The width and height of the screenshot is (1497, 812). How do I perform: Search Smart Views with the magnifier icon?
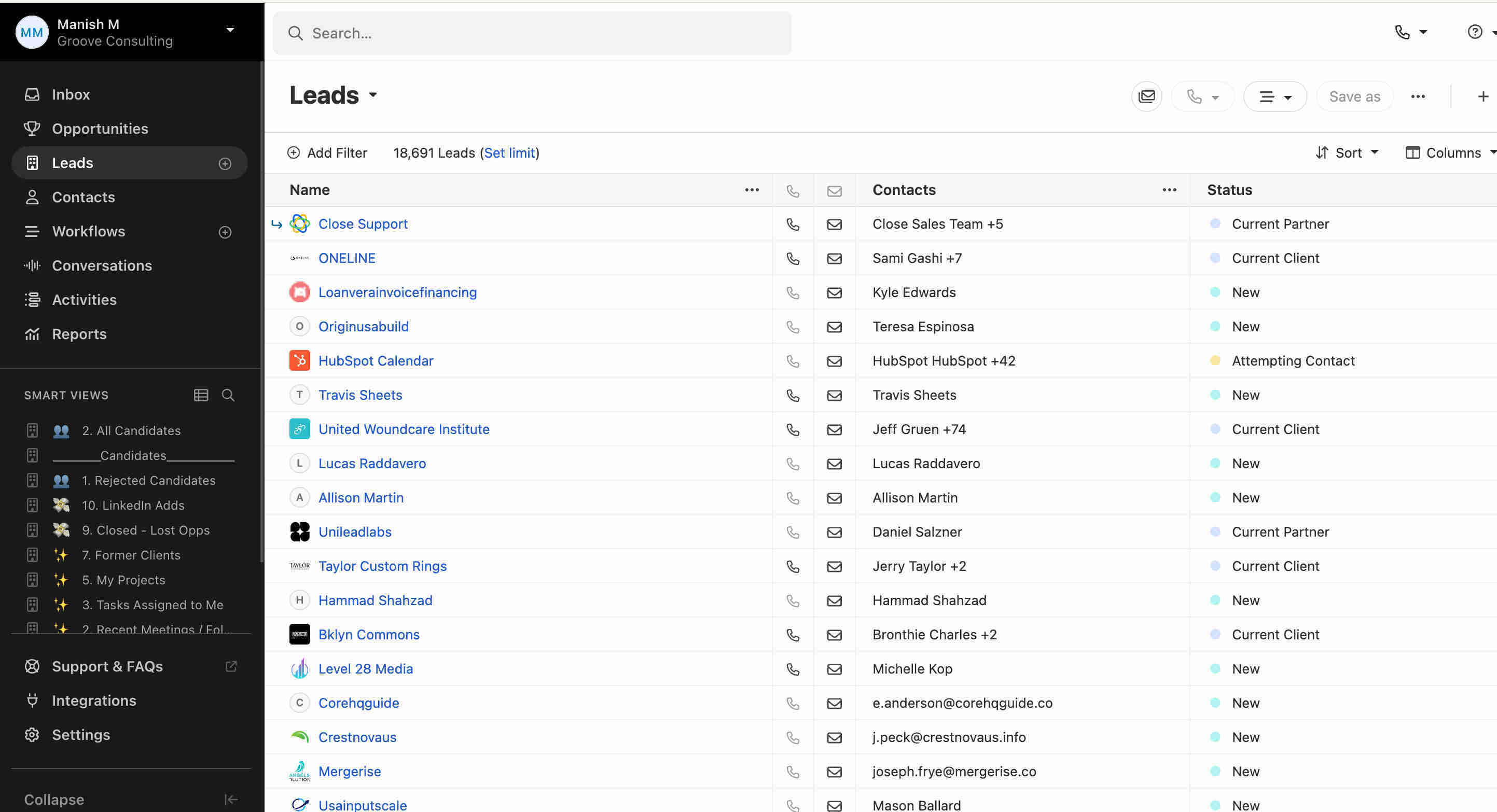[x=228, y=396]
